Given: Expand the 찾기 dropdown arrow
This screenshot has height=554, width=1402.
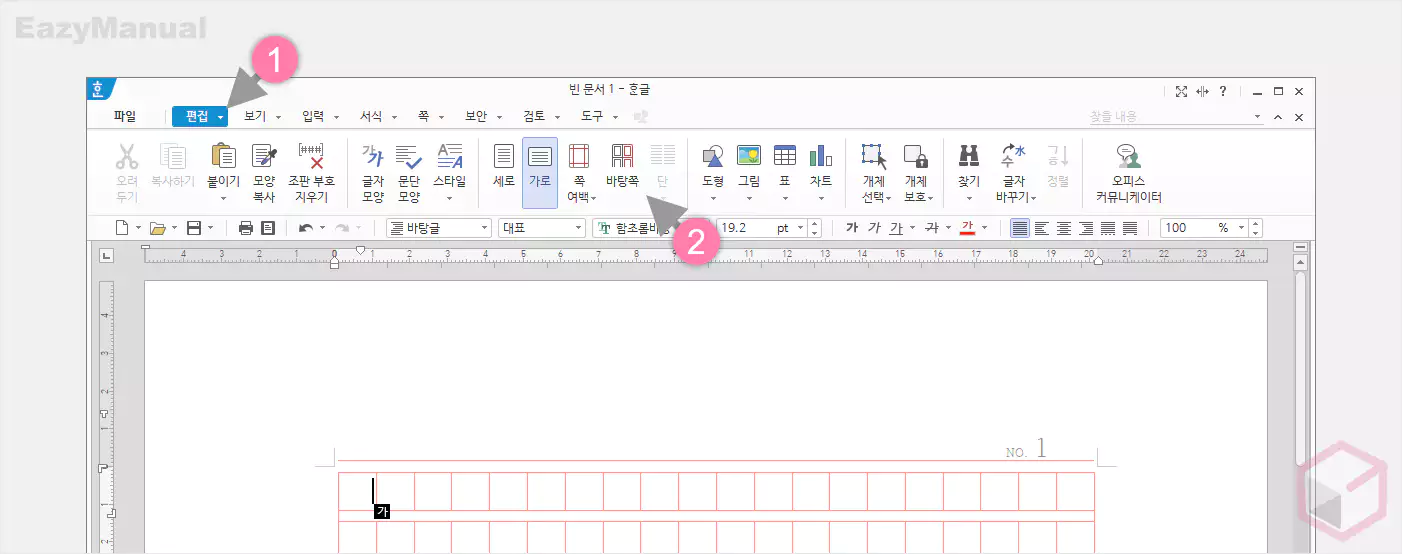Looking at the screenshot, I should coord(968,199).
